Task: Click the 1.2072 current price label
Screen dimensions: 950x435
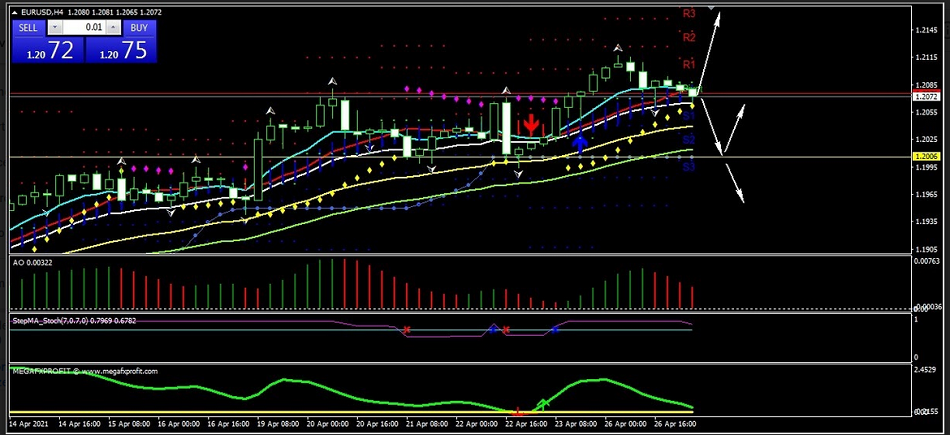Action: [x=926, y=96]
